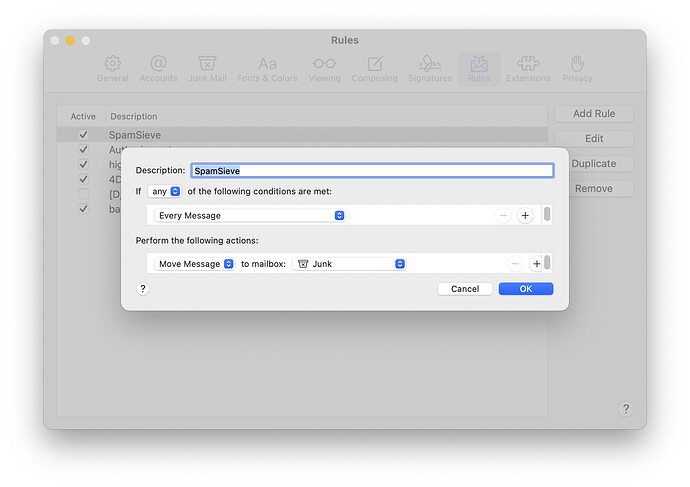
Task: Click the conditions list scrollbar
Action: point(547,214)
